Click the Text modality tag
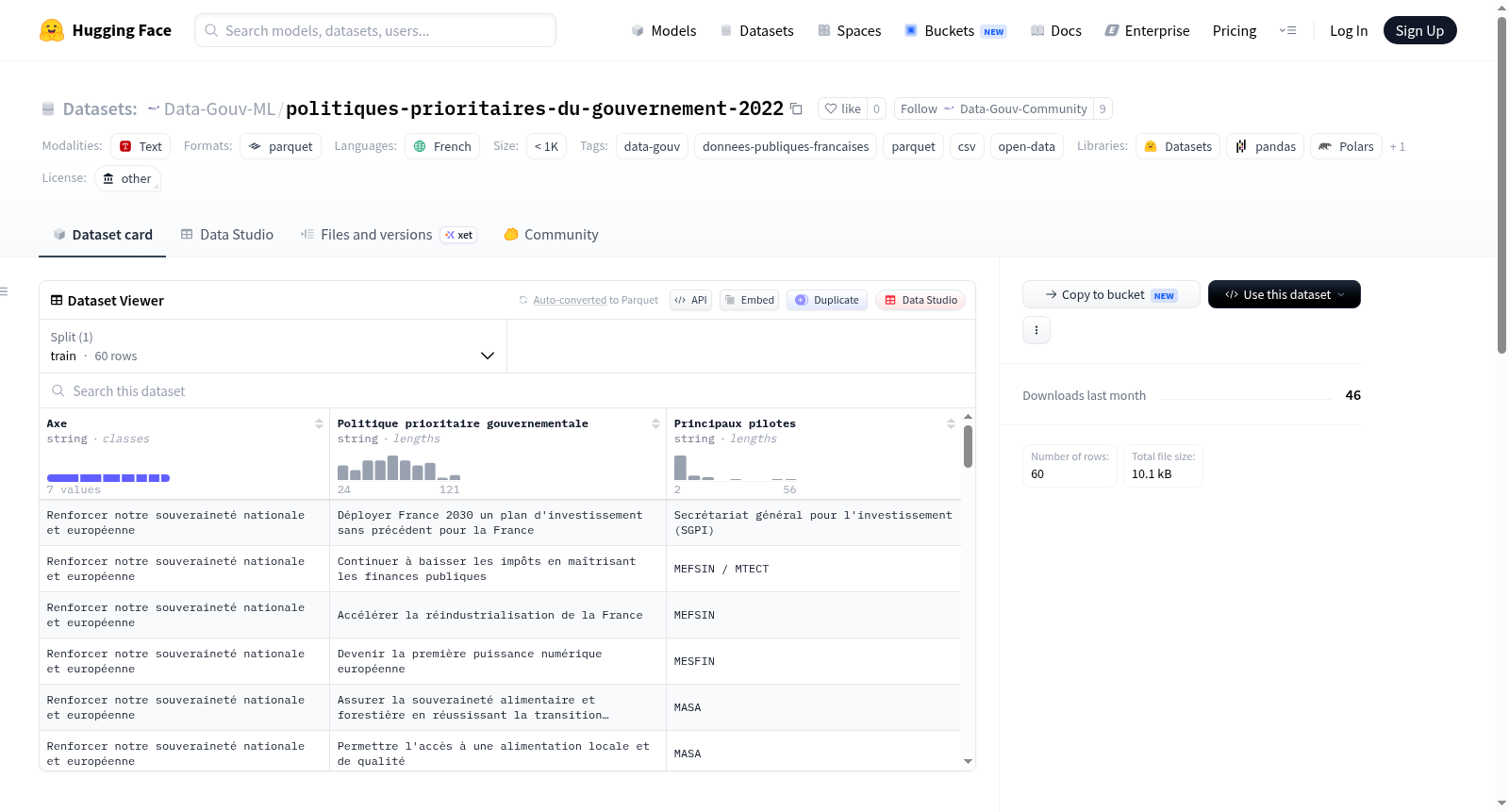 click(141, 146)
